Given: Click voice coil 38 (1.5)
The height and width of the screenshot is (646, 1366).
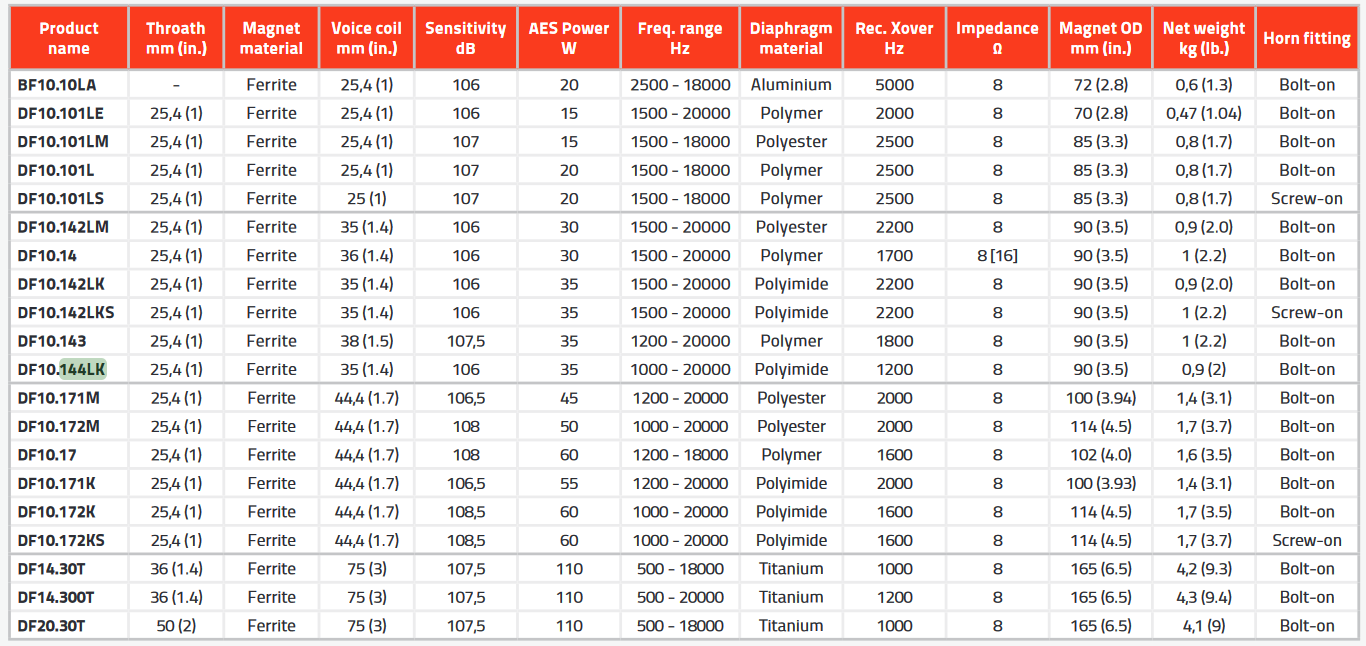Looking at the screenshot, I should (366, 341).
